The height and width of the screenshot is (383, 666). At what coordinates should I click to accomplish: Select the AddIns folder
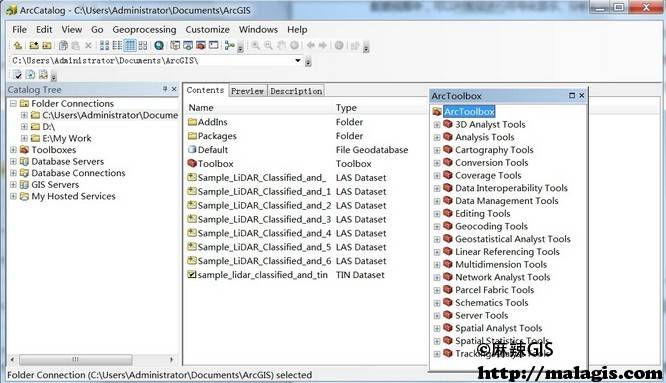pyautogui.click(x=208, y=122)
